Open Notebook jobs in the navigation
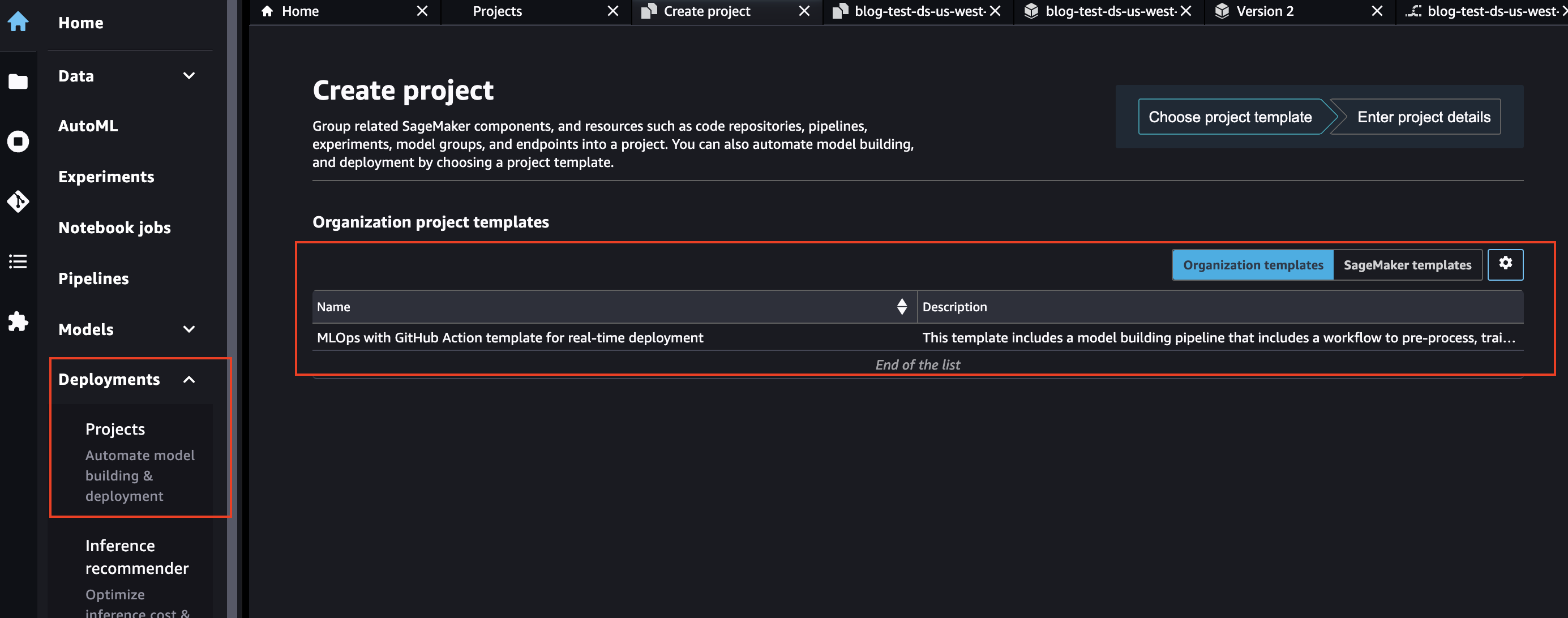The height and width of the screenshot is (618, 1568). pos(114,228)
